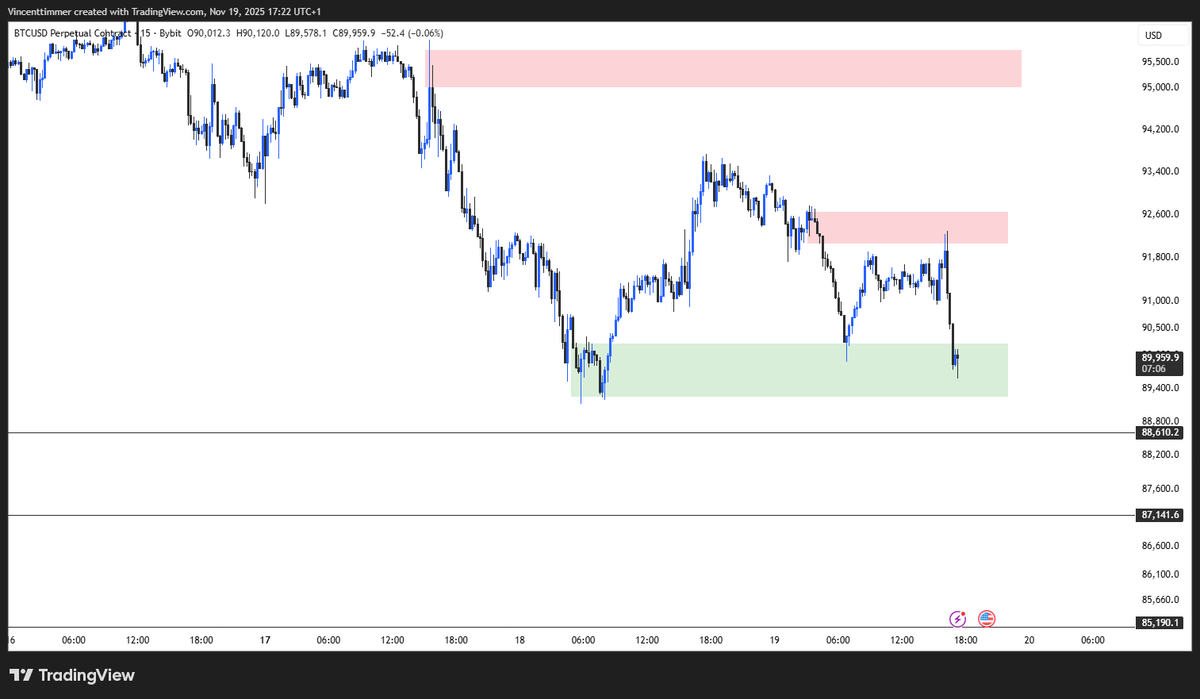Click the purple lightning event icon
Screen dimensions: 1200x699
click(958, 619)
